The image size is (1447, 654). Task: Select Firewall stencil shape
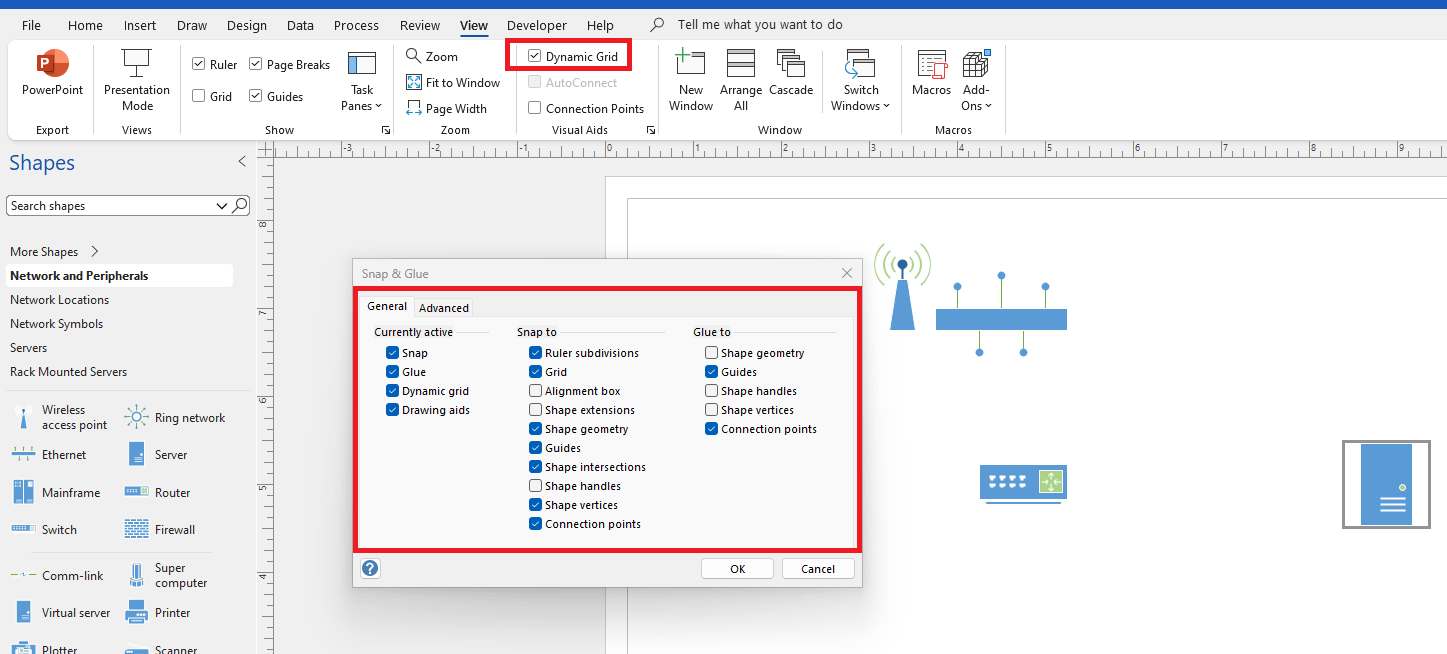pyautogui.click(x=160, y=530)
